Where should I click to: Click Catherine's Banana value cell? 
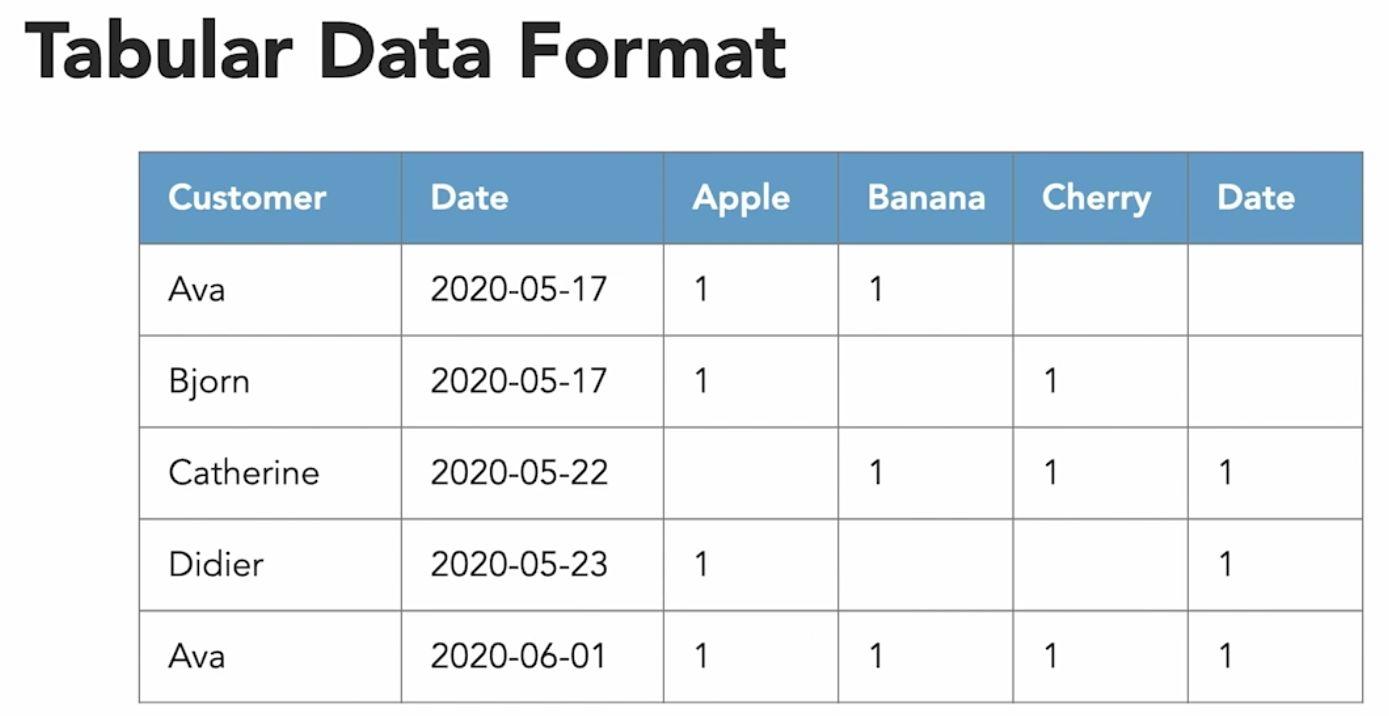point(876,473)
